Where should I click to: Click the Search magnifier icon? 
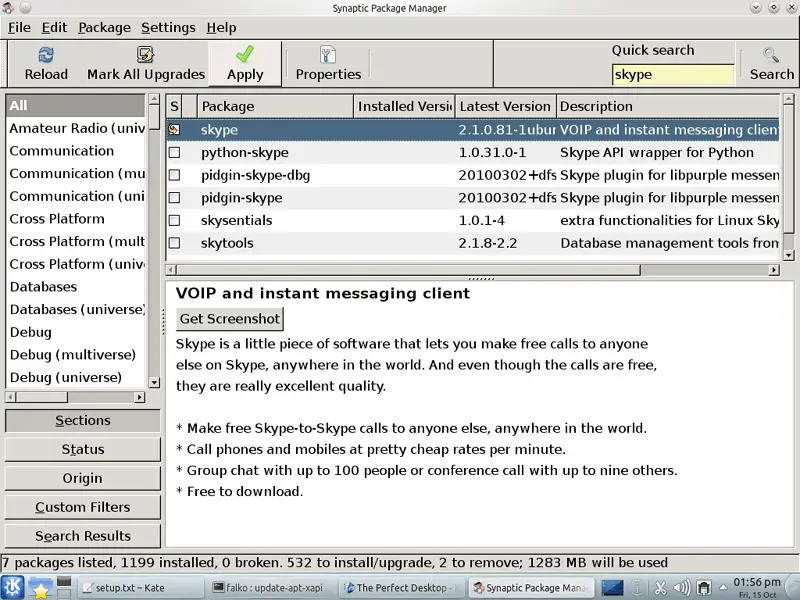771,55
